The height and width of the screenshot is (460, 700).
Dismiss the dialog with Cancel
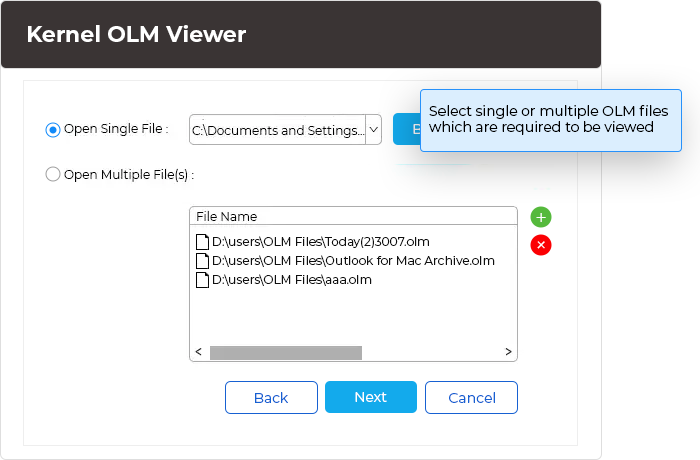(471, 397)
